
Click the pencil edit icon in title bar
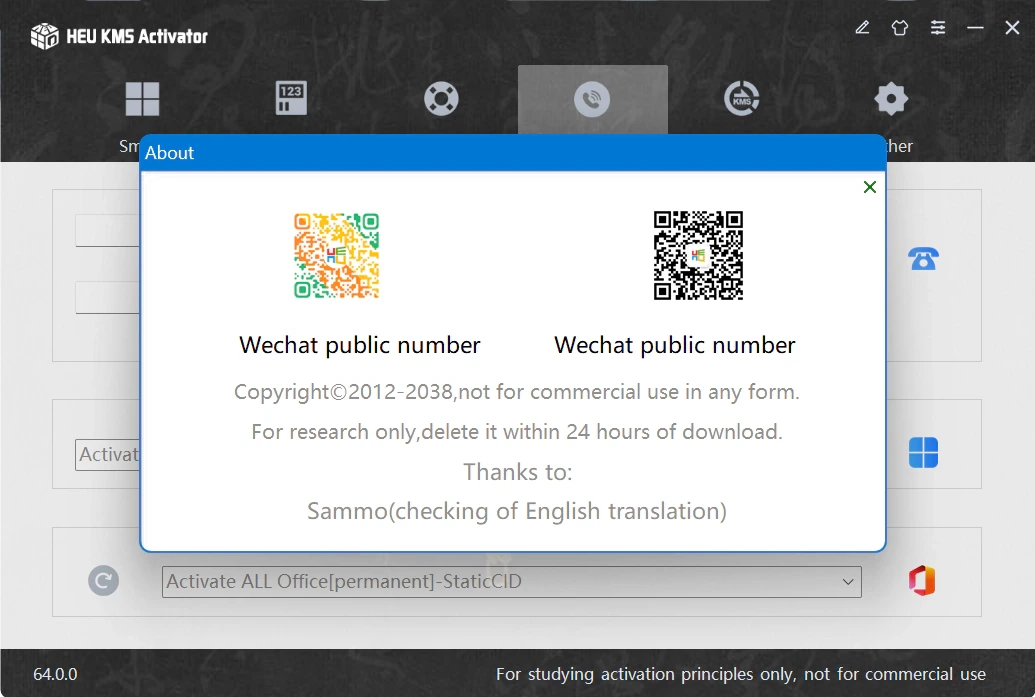tap(862, 28)
